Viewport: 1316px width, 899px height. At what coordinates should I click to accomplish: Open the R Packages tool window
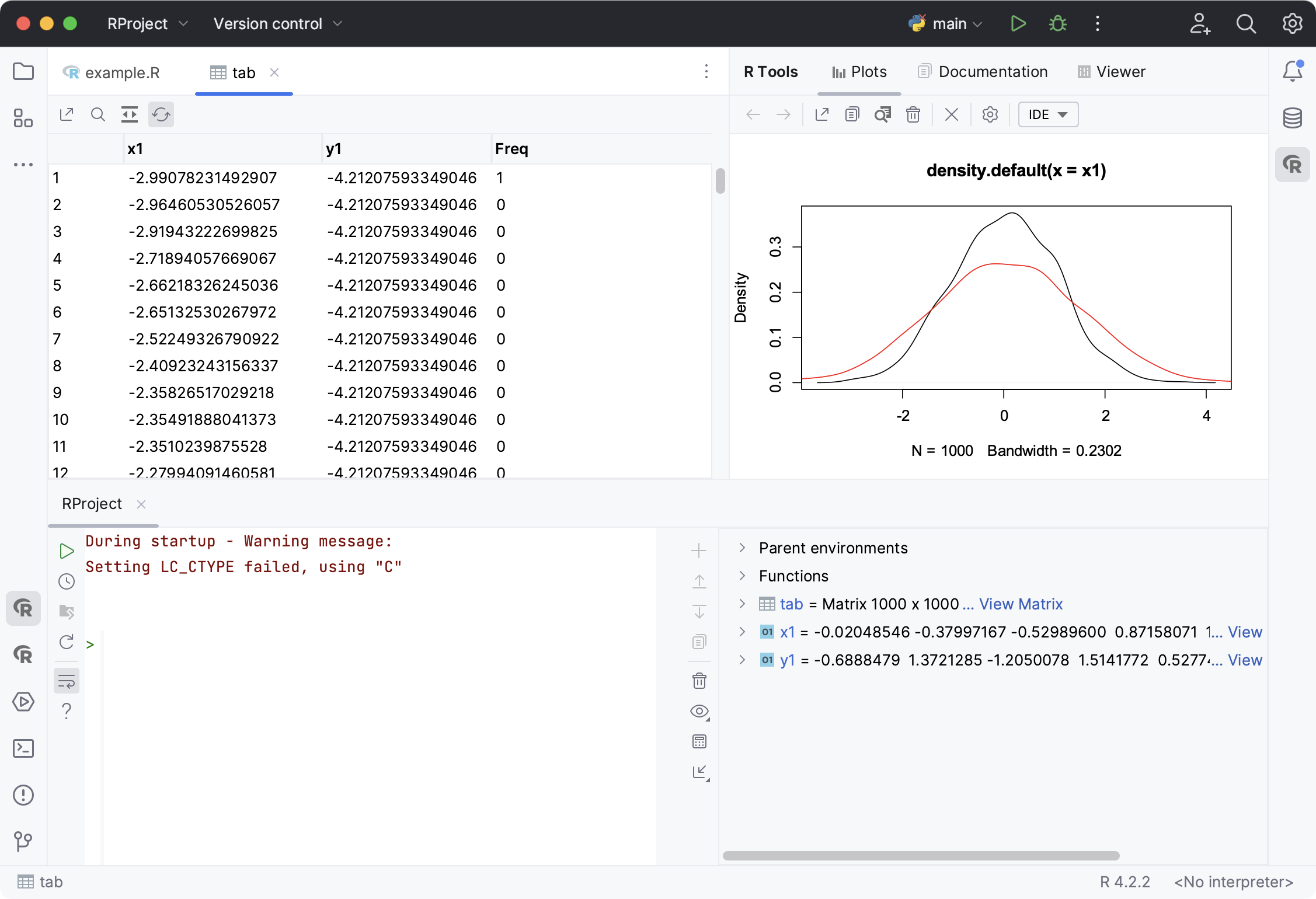pyautogui.click(x=23, y=656)
